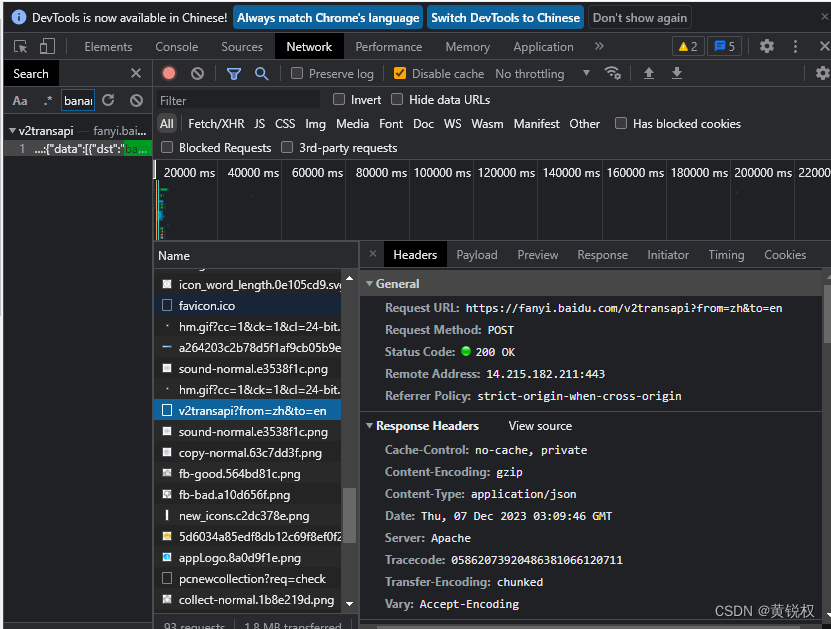The height and width of the screenshot is (629, 831).
Task: Click request list scroll up arrow
Action: click(x=349, y=278)
